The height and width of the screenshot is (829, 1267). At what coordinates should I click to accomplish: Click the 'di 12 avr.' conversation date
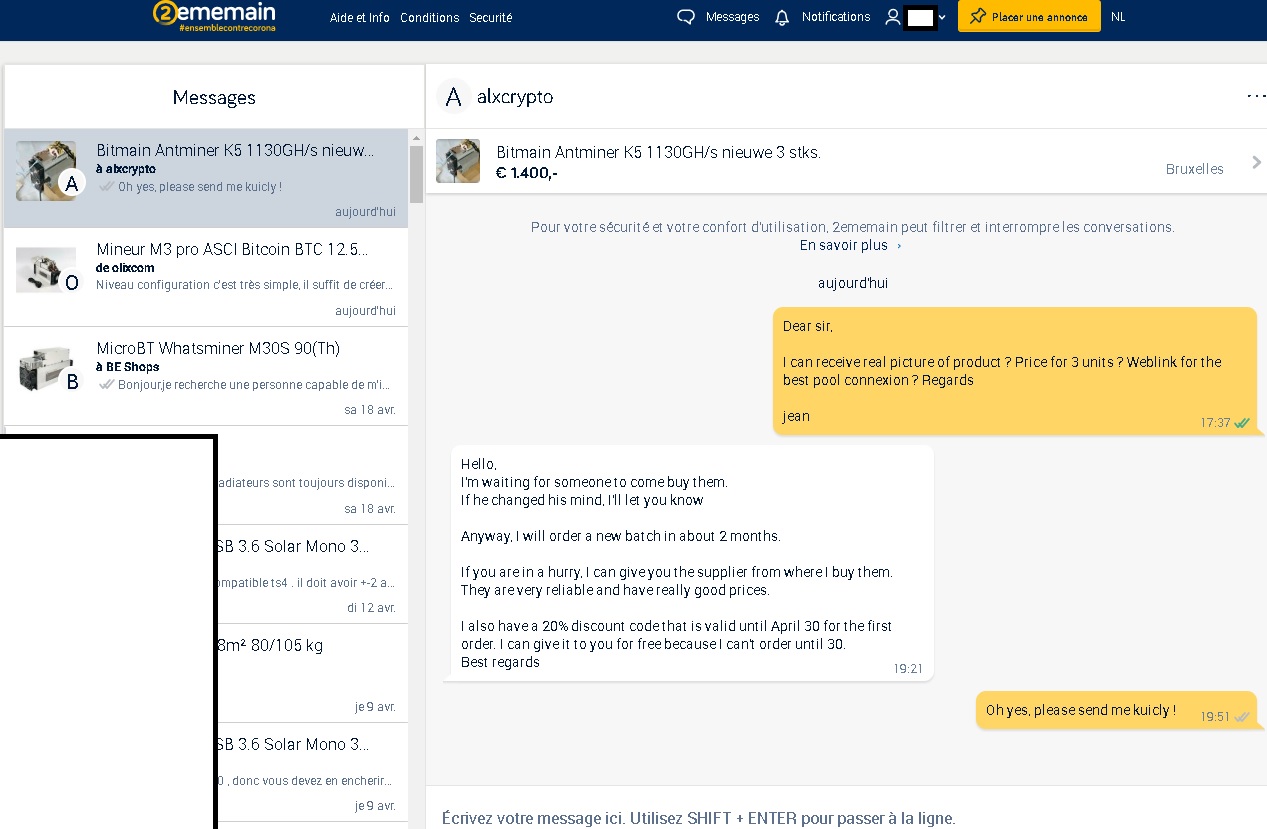(x=371, y=608)
